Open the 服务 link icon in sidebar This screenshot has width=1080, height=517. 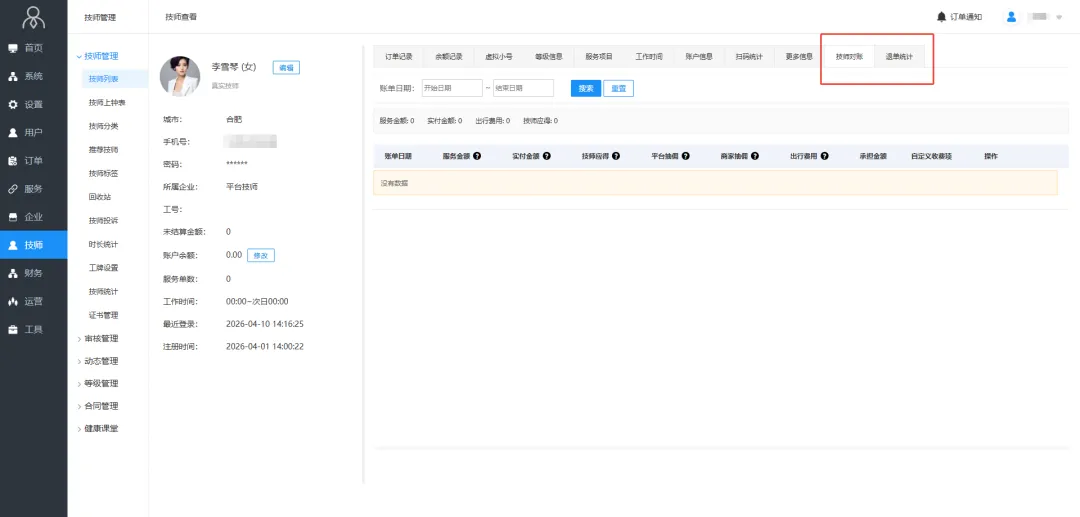click(13, 189)
